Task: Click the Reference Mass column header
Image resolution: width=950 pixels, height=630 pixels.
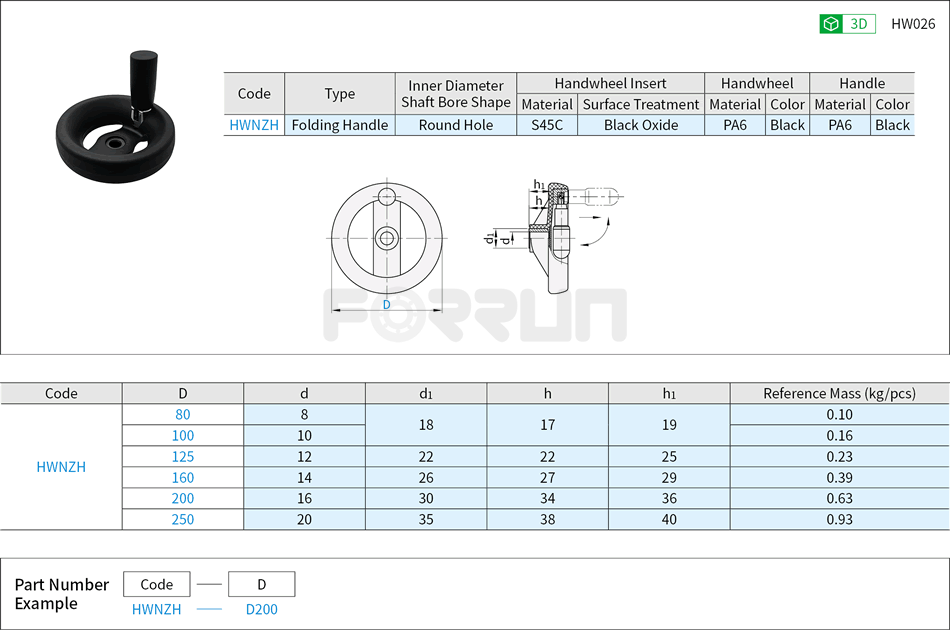Action: (842, 393)
